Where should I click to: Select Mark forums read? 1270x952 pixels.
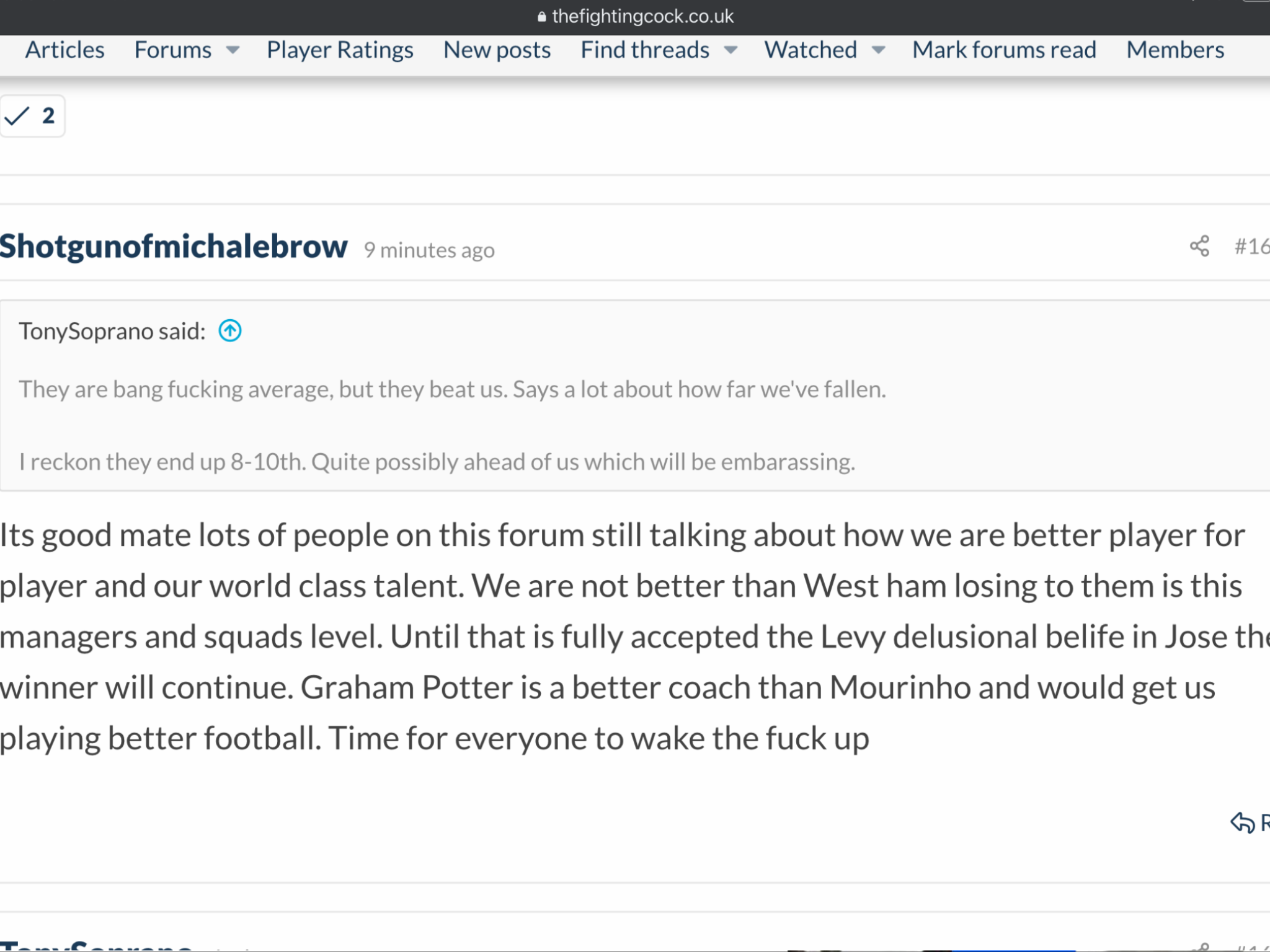[x=1004, y=50]
